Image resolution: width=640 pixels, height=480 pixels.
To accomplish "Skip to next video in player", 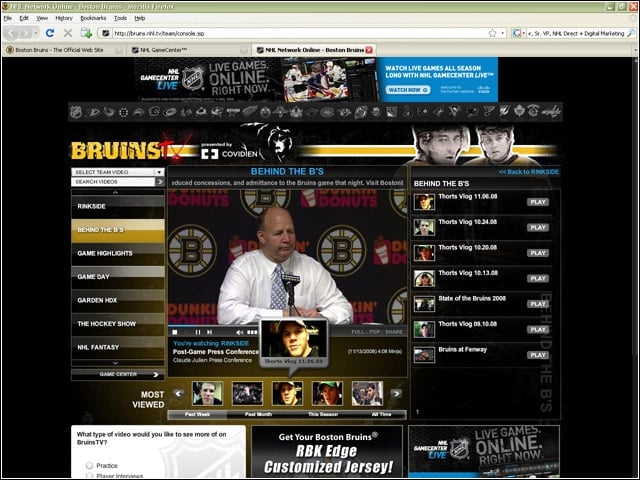I will click(x=209, y=332).
